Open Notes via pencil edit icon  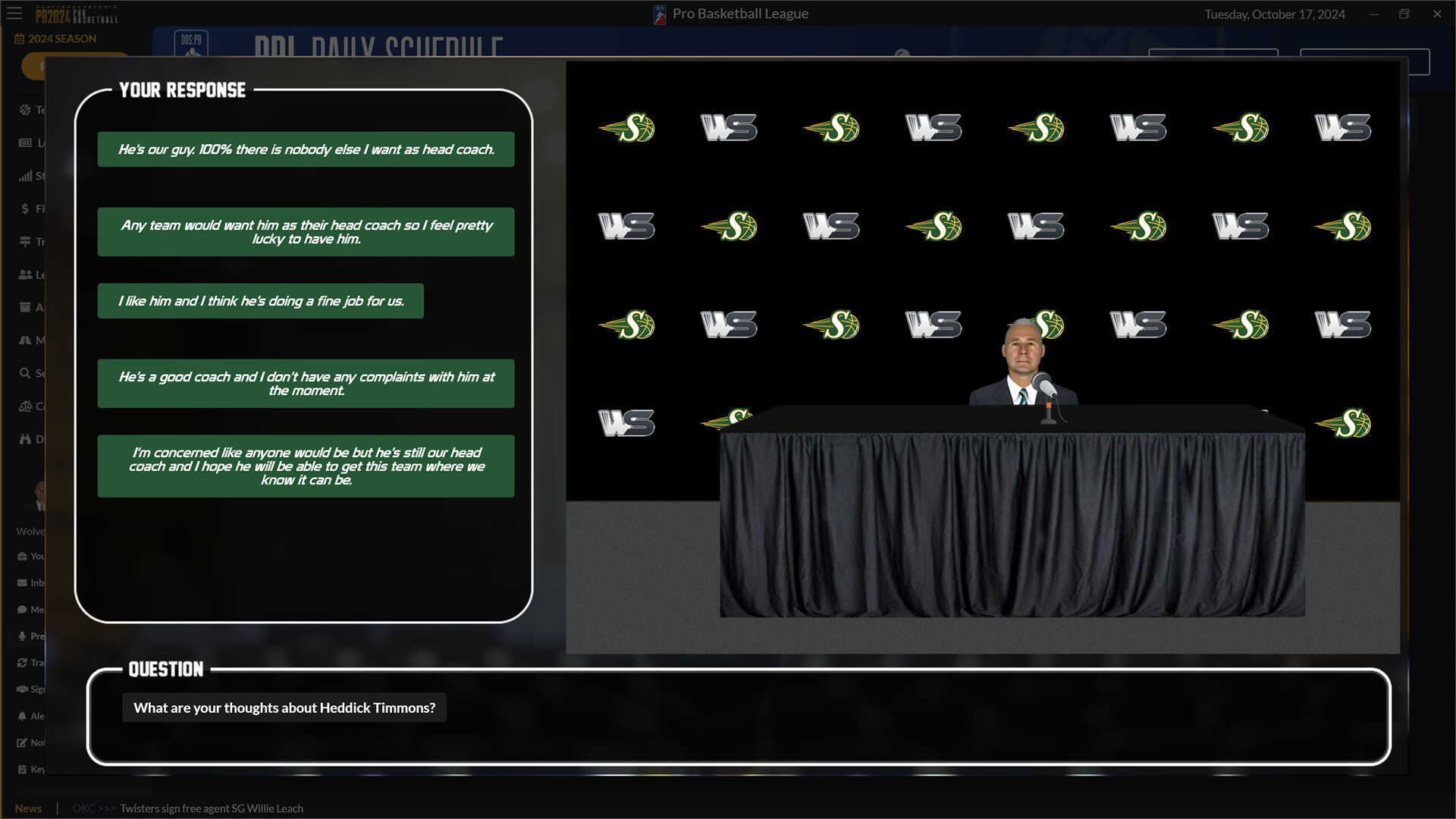[22, 742]
